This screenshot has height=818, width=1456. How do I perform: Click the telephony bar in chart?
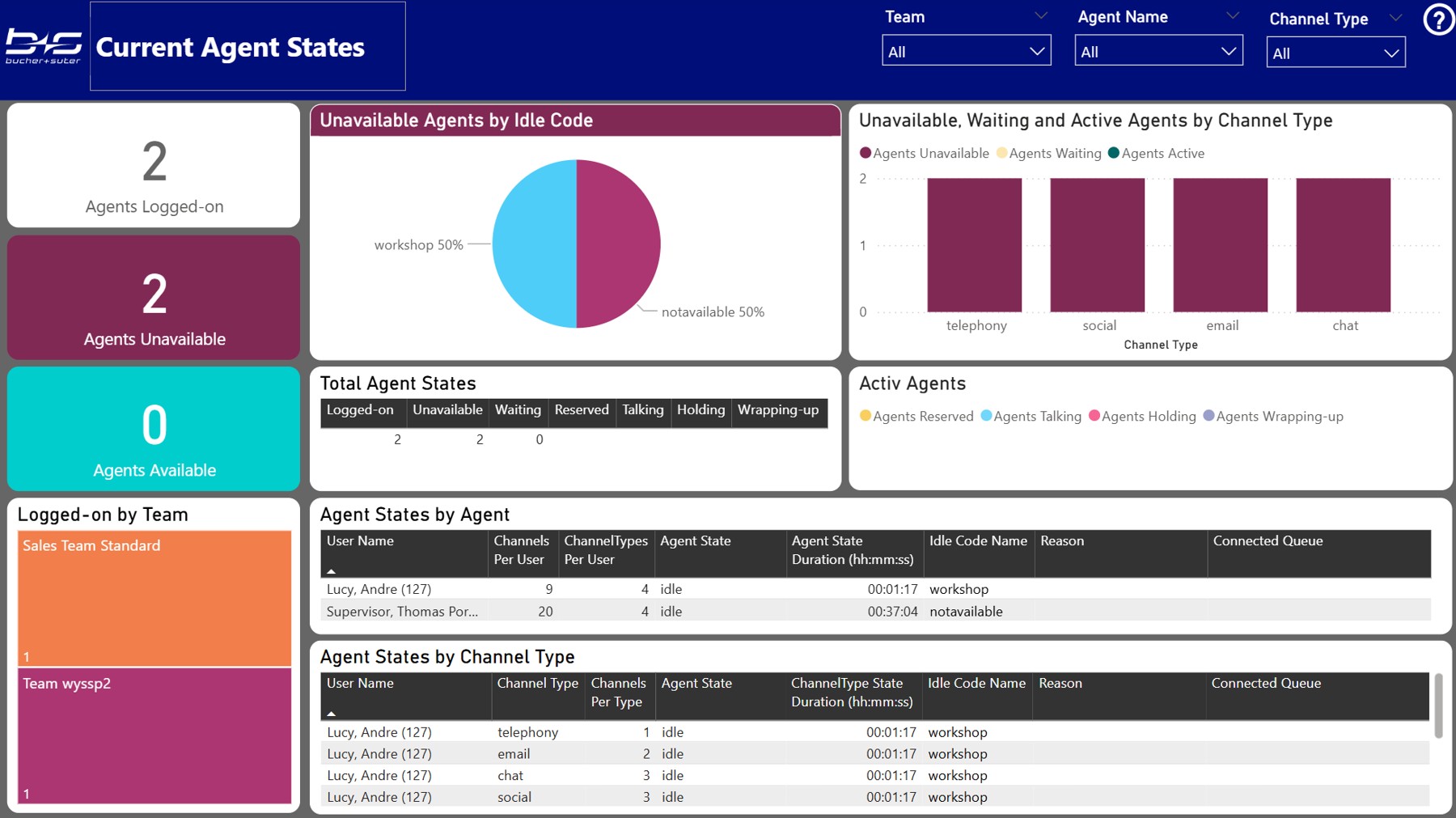point(974,244)
